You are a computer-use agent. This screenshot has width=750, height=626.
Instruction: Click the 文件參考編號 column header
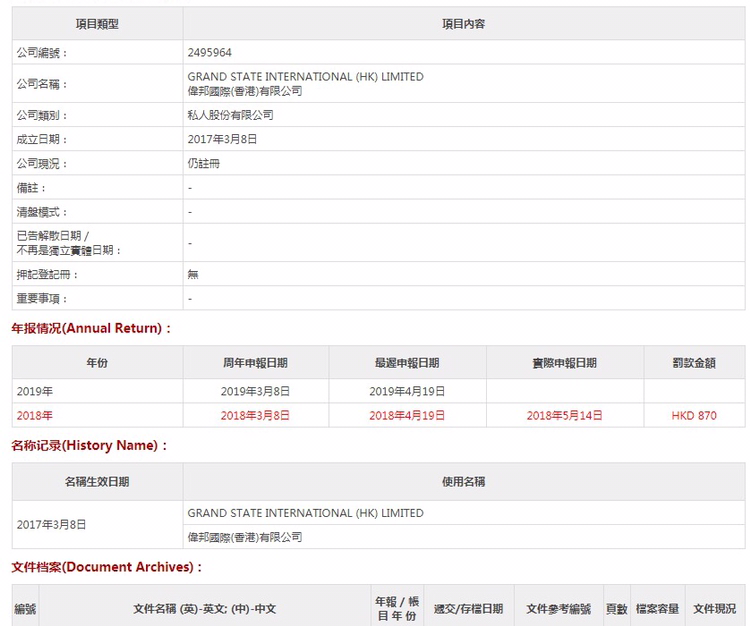pyautogui.click(x=559, y=609)
